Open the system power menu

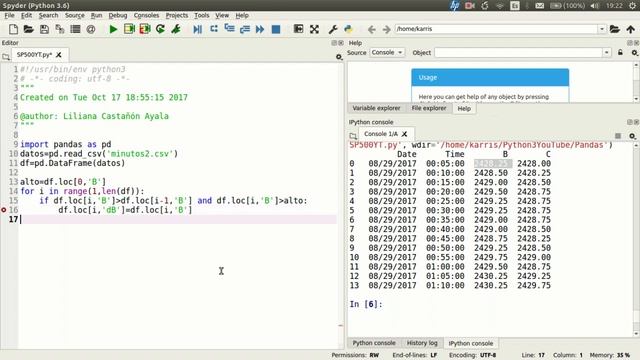pos(632,5)
